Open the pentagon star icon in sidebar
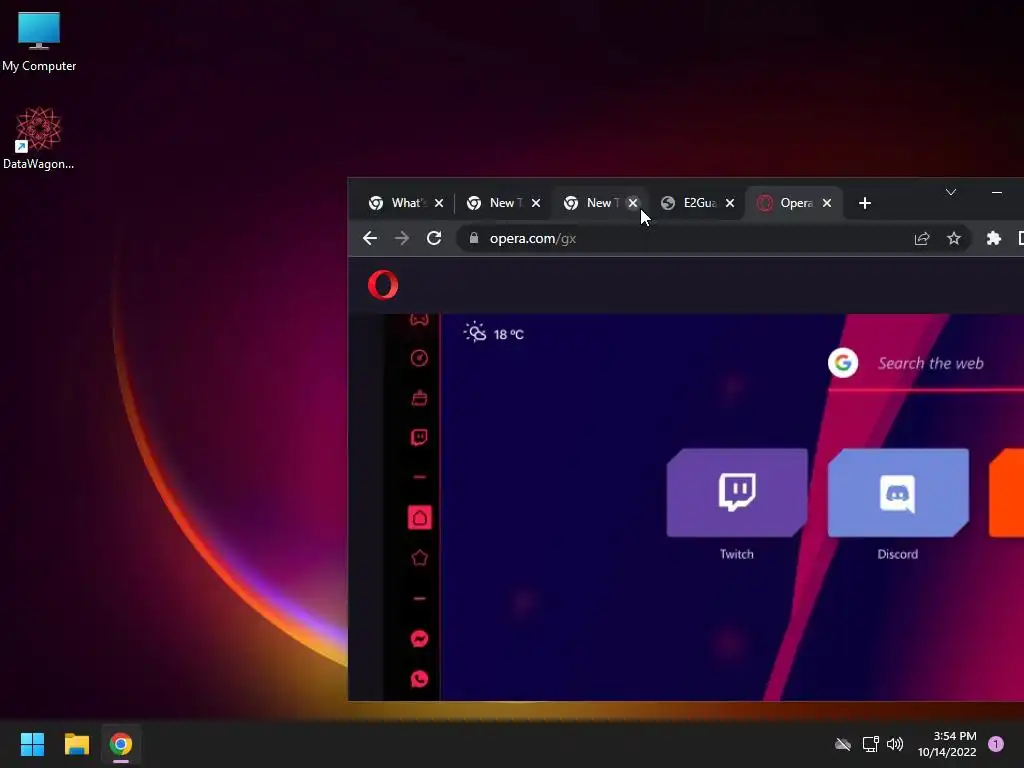 pyautogui.click(x=419, y=558)
